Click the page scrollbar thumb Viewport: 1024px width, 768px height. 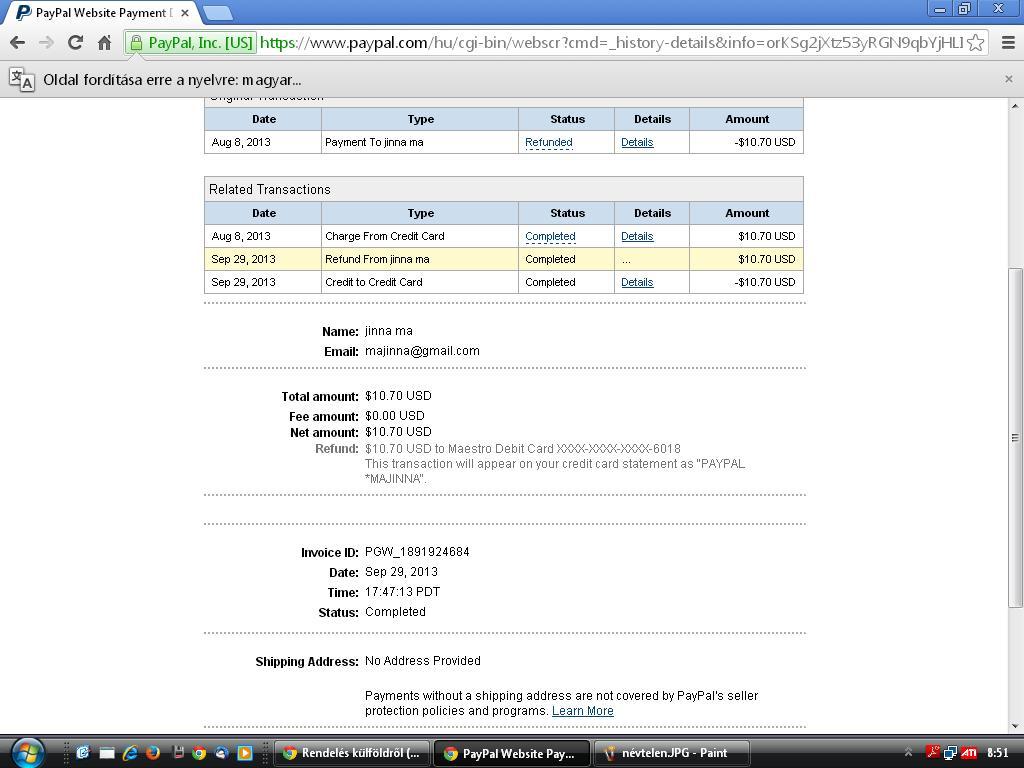(1015, 438)
